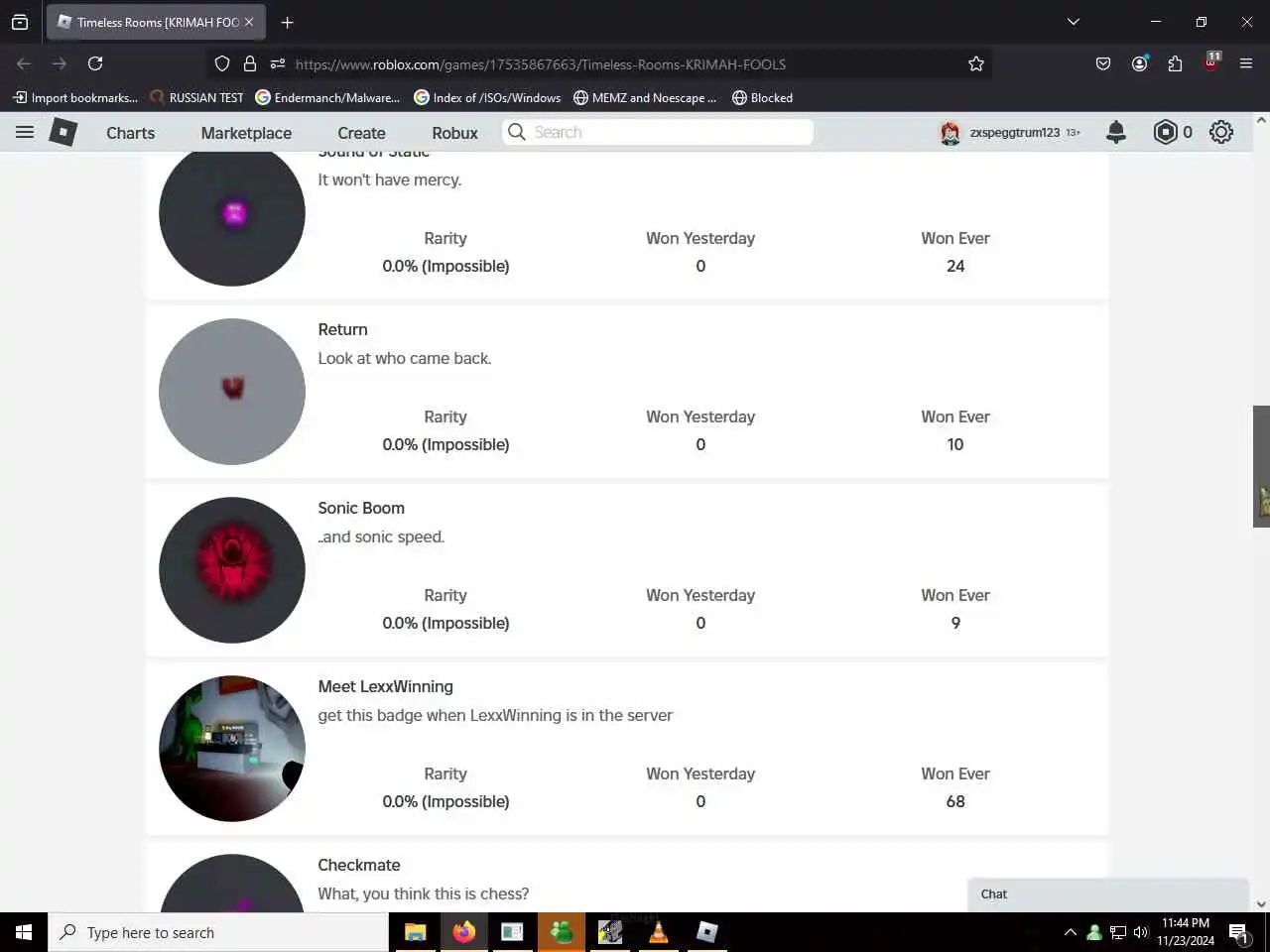Click the scrollbar up arrow
Image resolution: width=1270 pixels, height=952 pixels.
point(1261,120)
